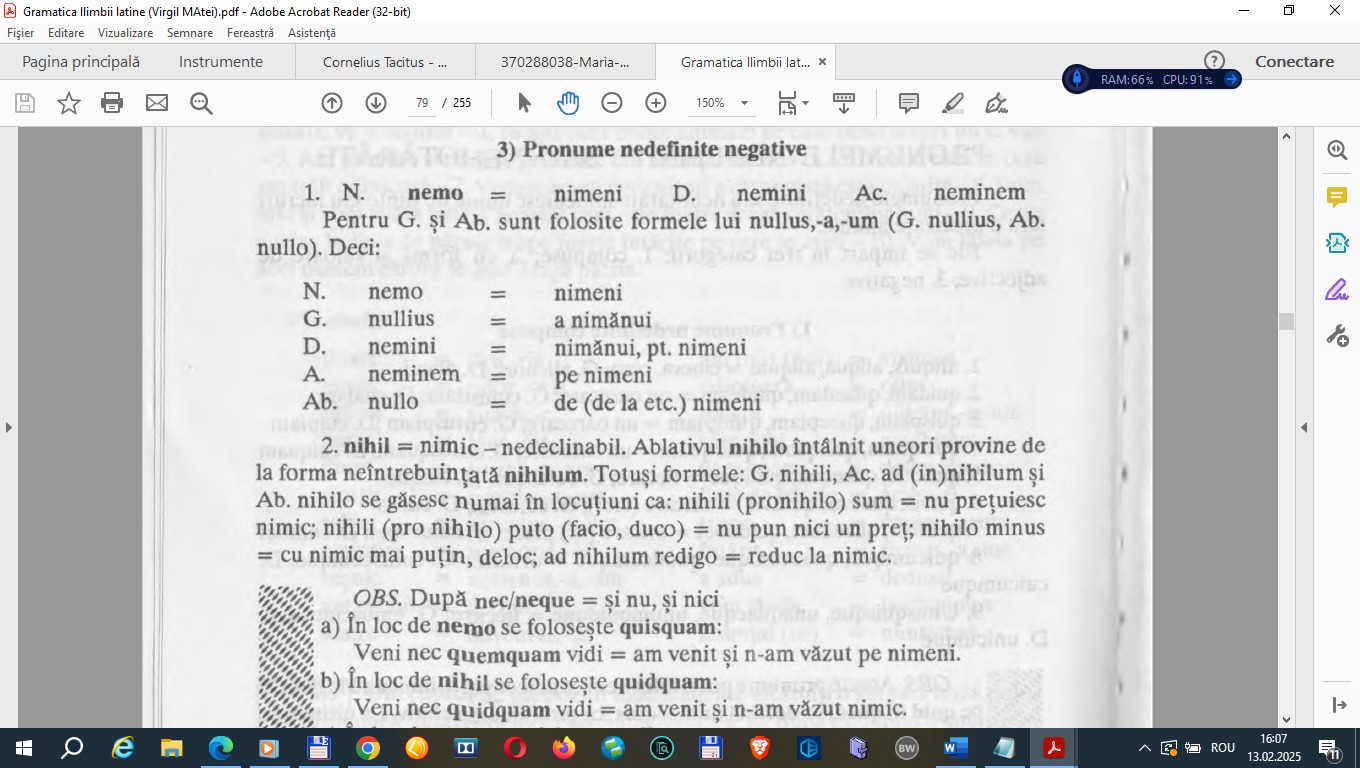Screen dimensions: 1360x768
Task: Open the Asistență menu
Action: click(312, 33)
